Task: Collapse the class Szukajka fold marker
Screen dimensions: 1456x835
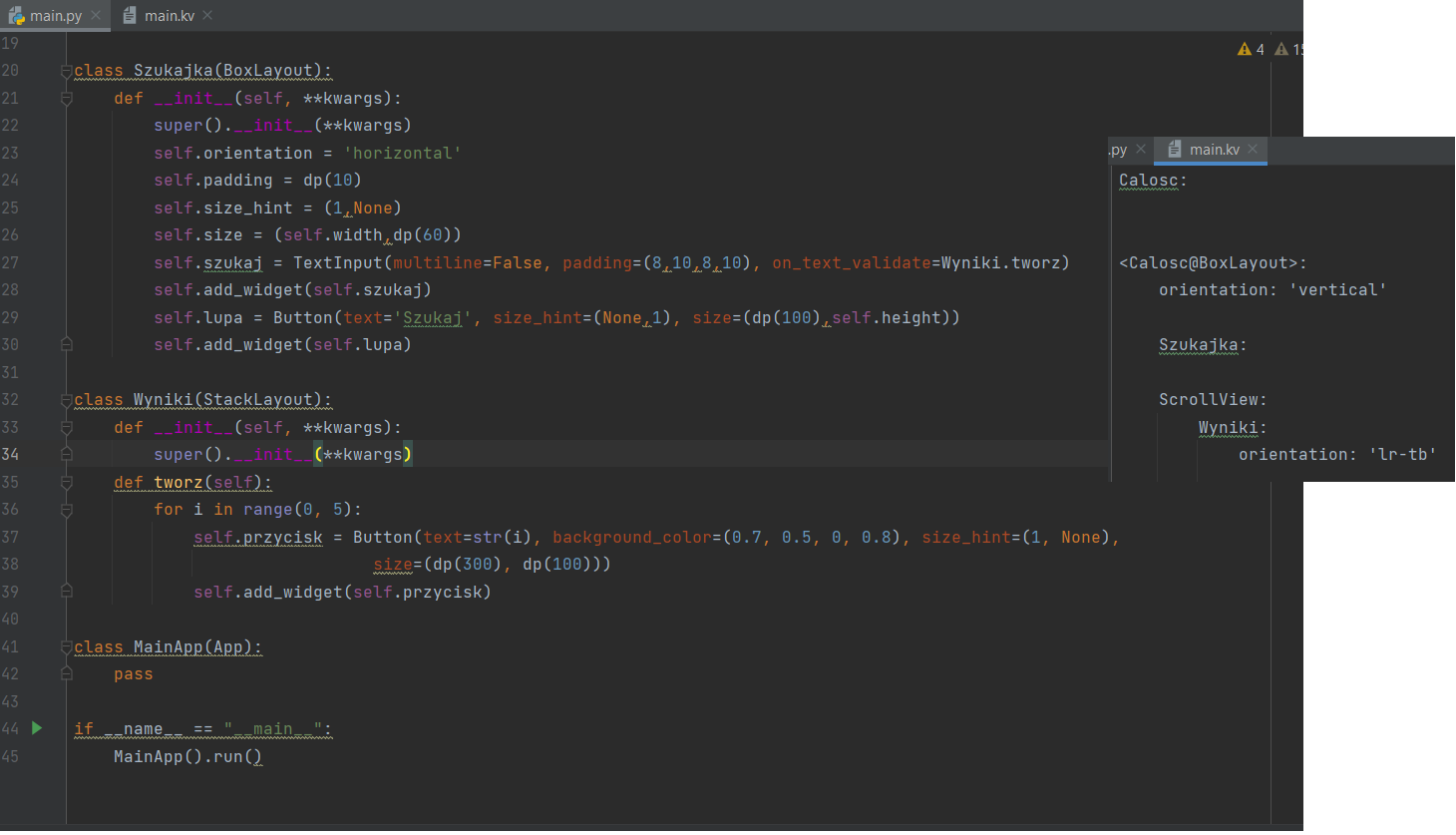Action: pos(67,71)
